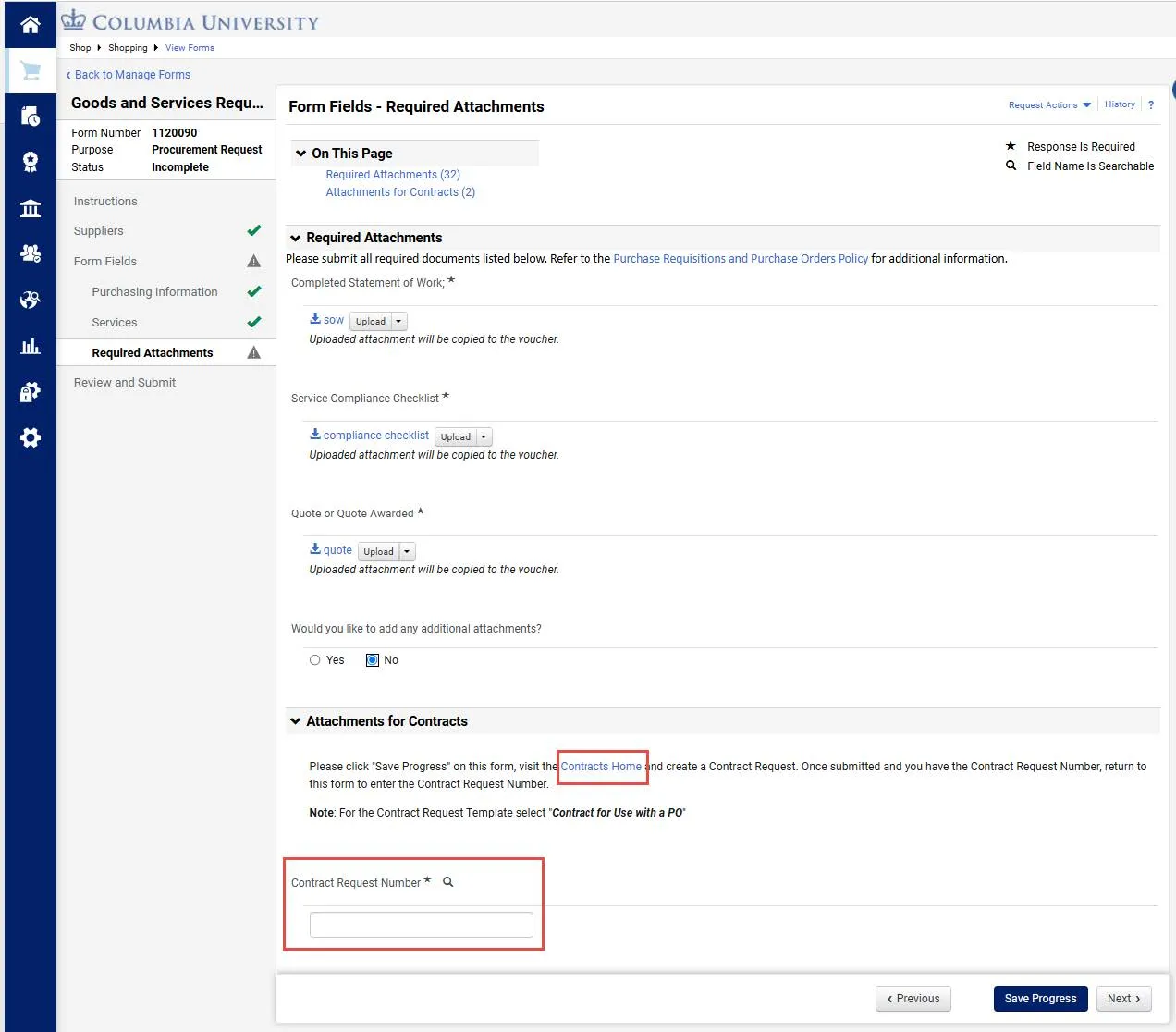Click the Purchasing Information green checkmark
Viewport: 1176px width, 1032px height.
254,291
